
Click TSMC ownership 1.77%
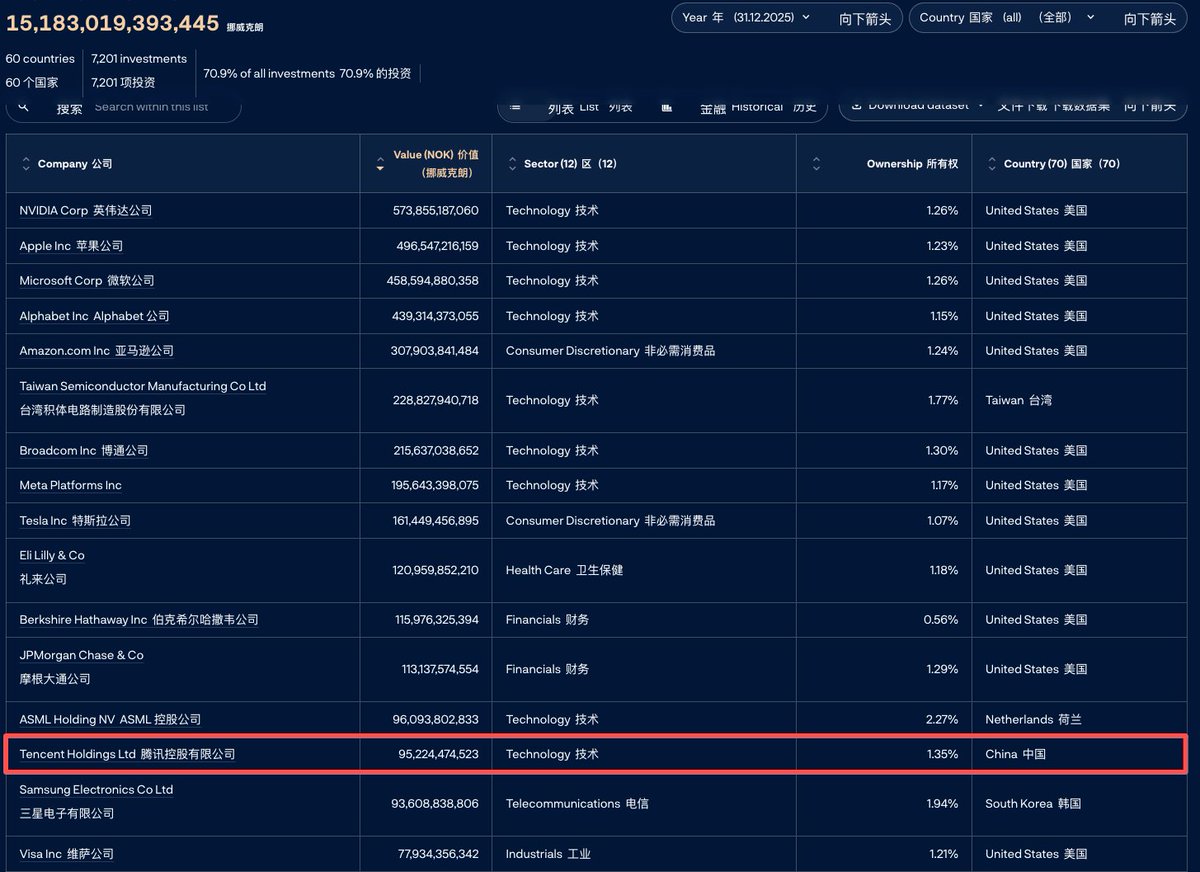[943, 400]
